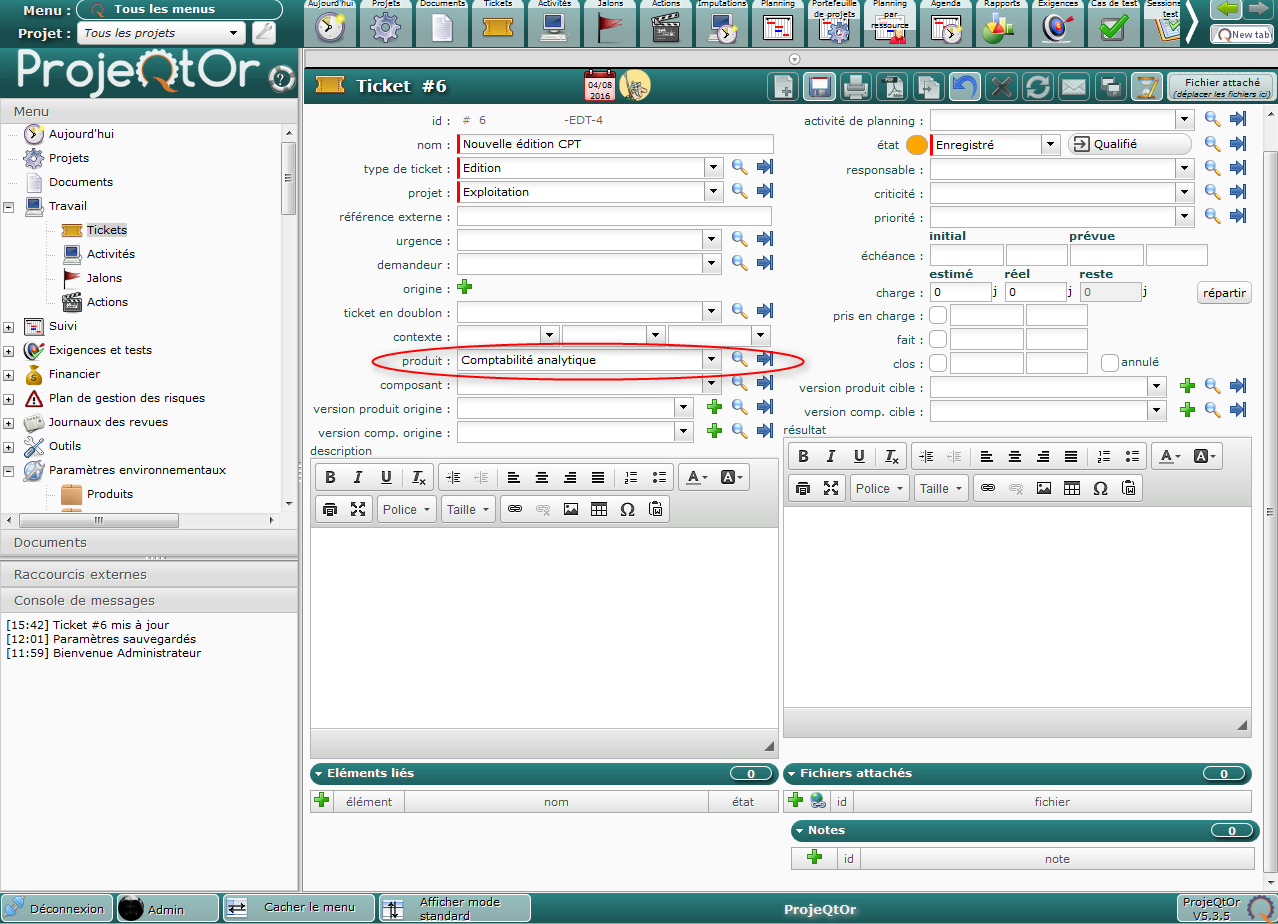Expand the Suivi menu node
Viewport: 1278px width, 924px height.
[x=9, y=327]
